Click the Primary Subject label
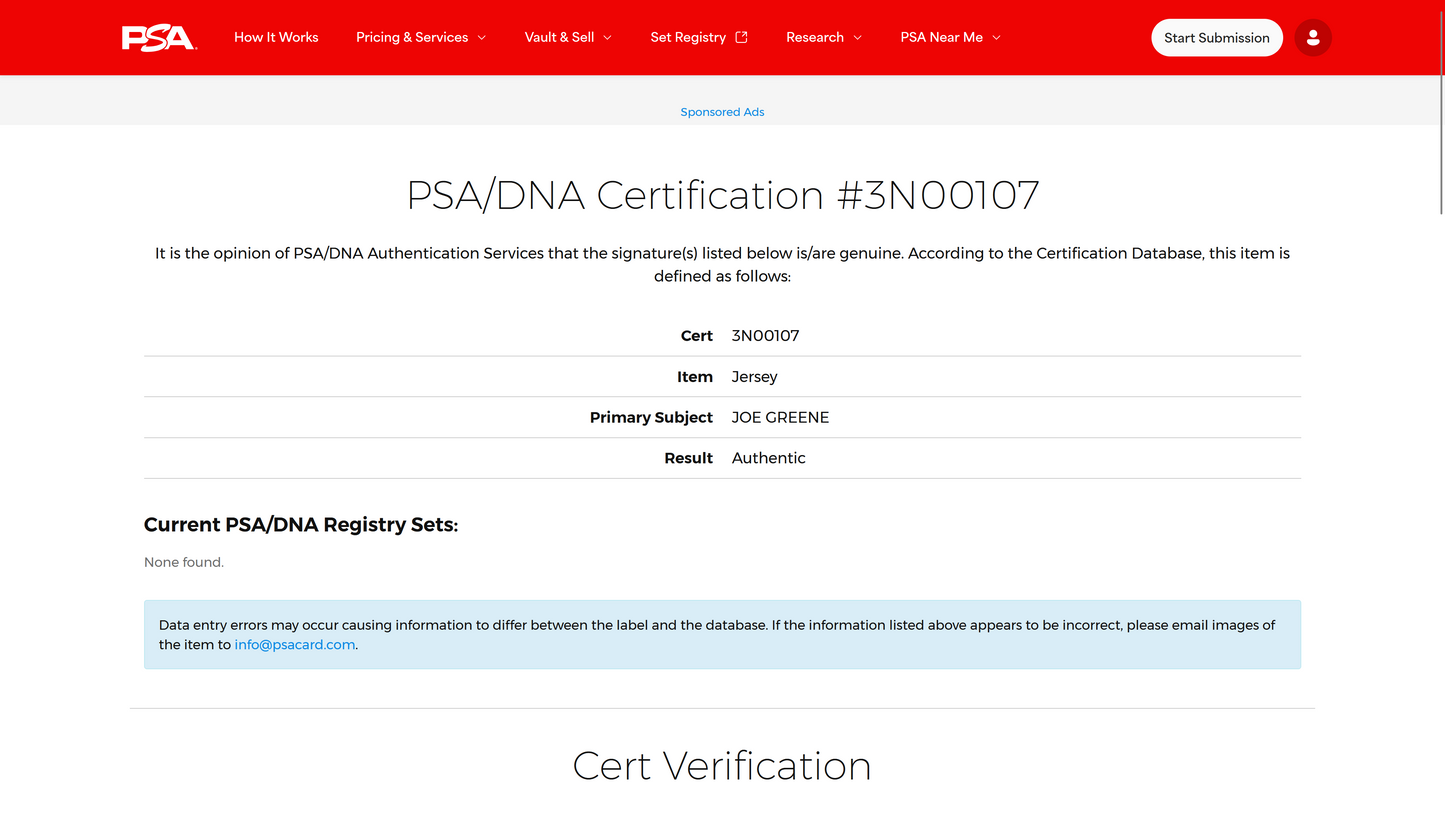Viewport: 1445px width, 813px height. pos(651,418)
